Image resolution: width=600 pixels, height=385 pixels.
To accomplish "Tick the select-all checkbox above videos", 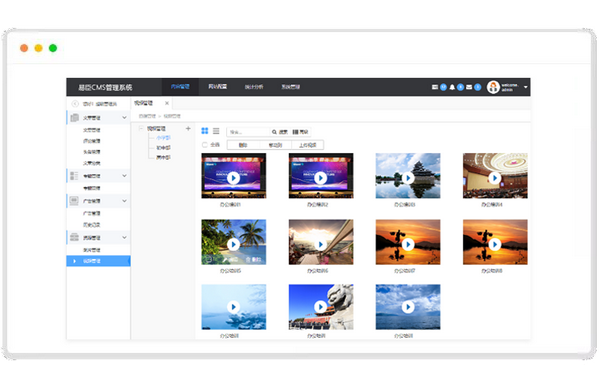I will [x=205, y=145].
